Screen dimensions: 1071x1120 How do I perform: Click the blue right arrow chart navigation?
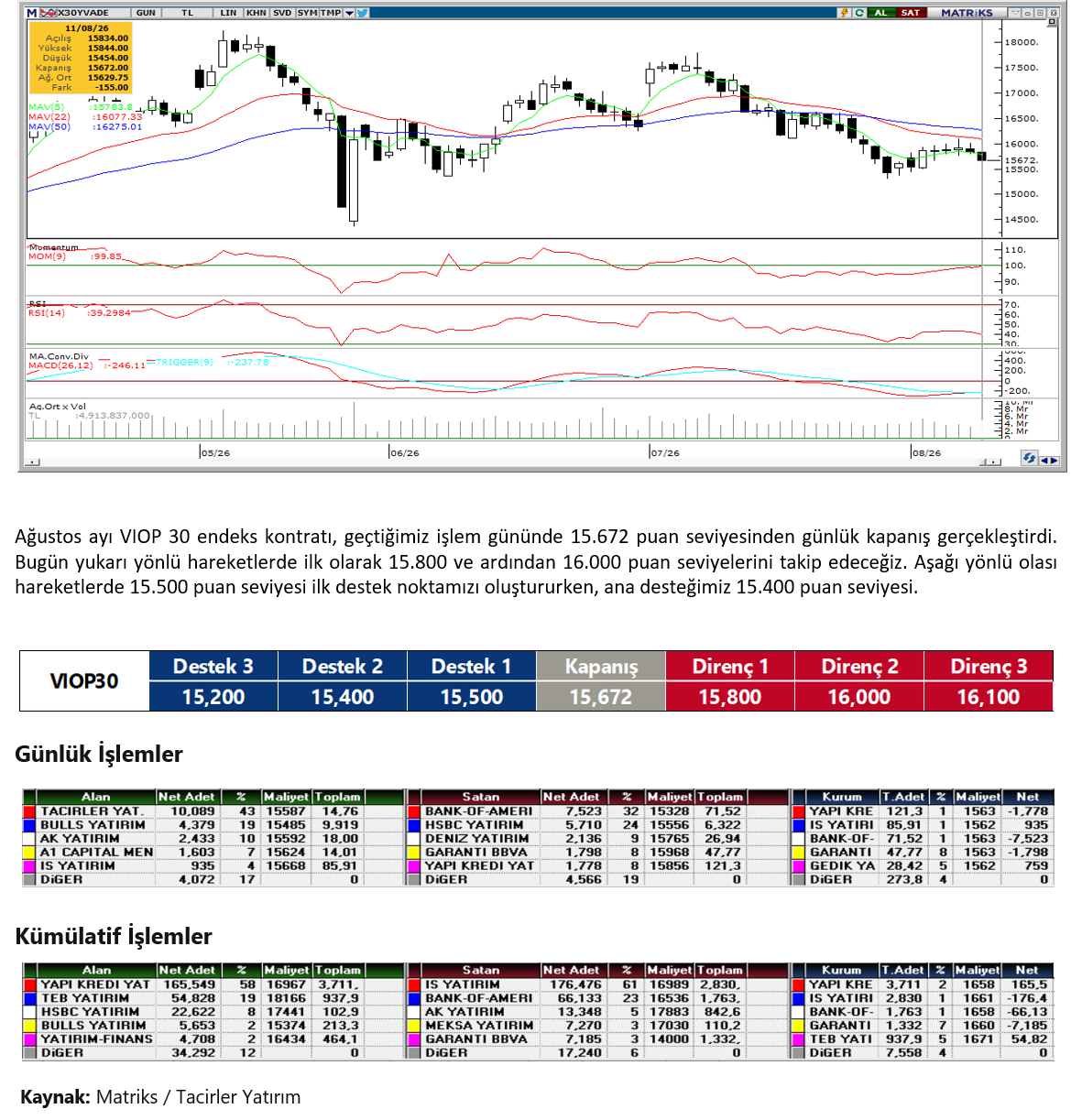point(1055,461)
